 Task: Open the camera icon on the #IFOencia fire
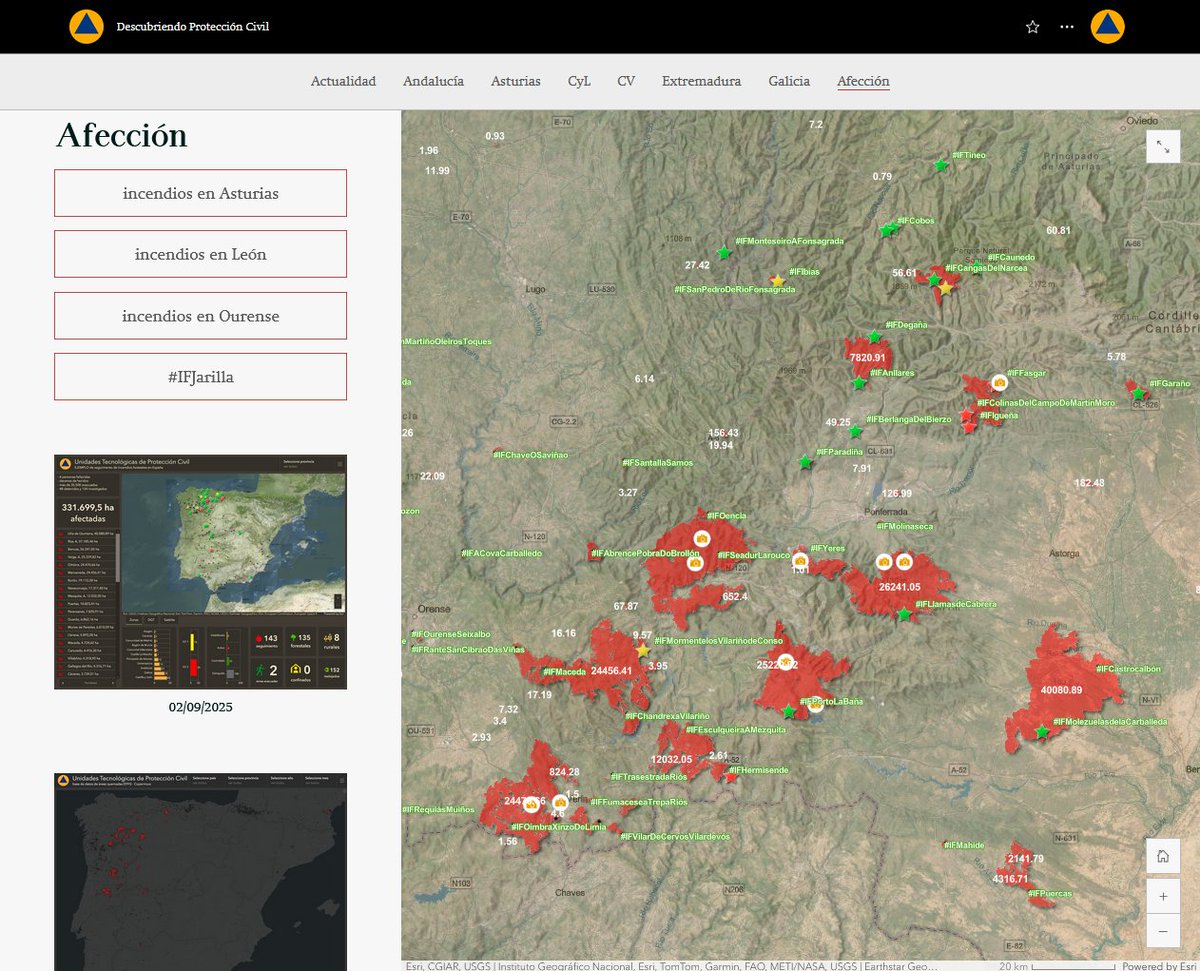pos(702,538)
